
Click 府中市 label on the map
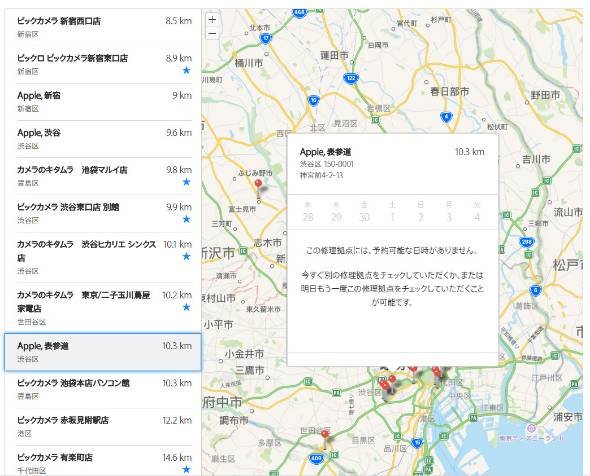[x=222, y=403]
